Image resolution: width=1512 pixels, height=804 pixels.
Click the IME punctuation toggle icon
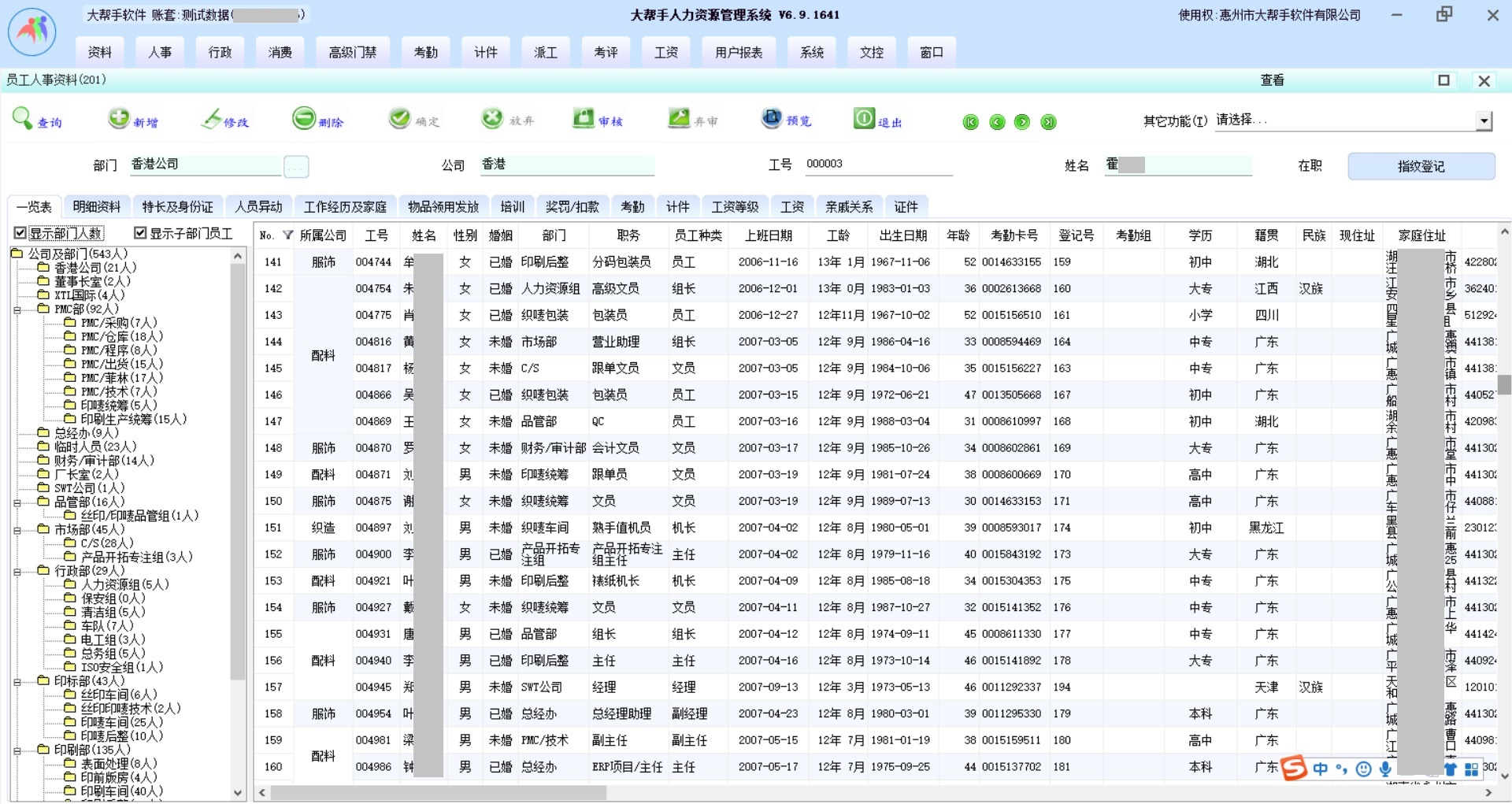[x=1342, y=769]
